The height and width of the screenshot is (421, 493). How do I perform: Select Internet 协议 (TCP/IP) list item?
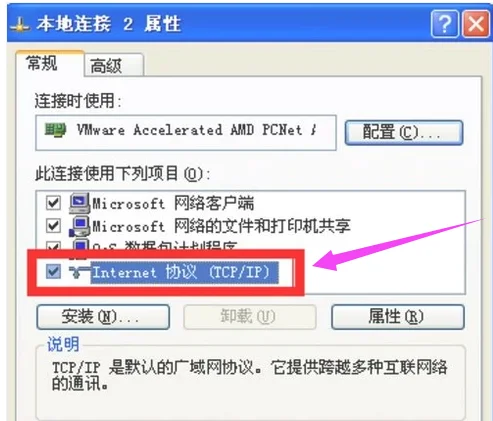click(x=185, y=272)
